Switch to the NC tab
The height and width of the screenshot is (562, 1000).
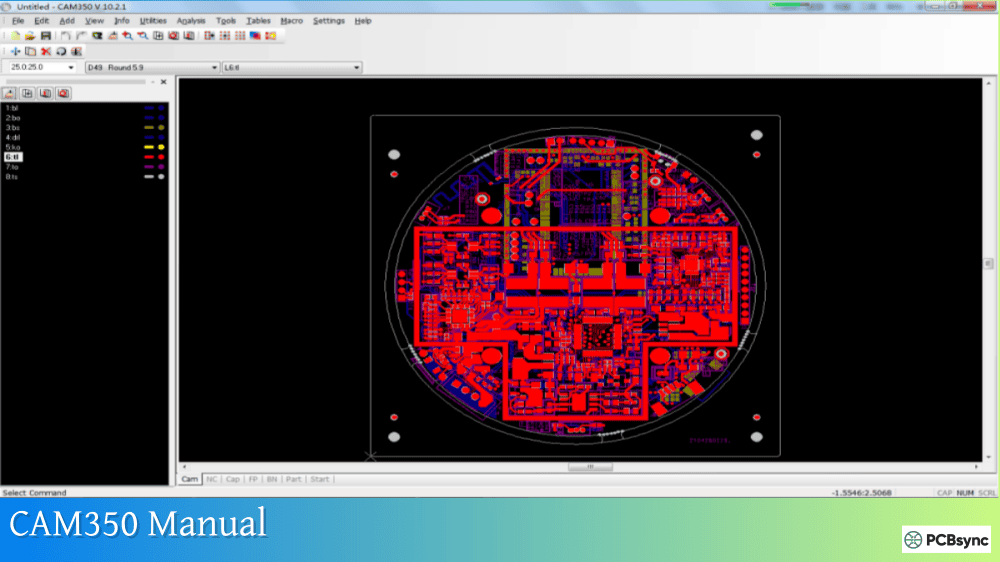212,479
